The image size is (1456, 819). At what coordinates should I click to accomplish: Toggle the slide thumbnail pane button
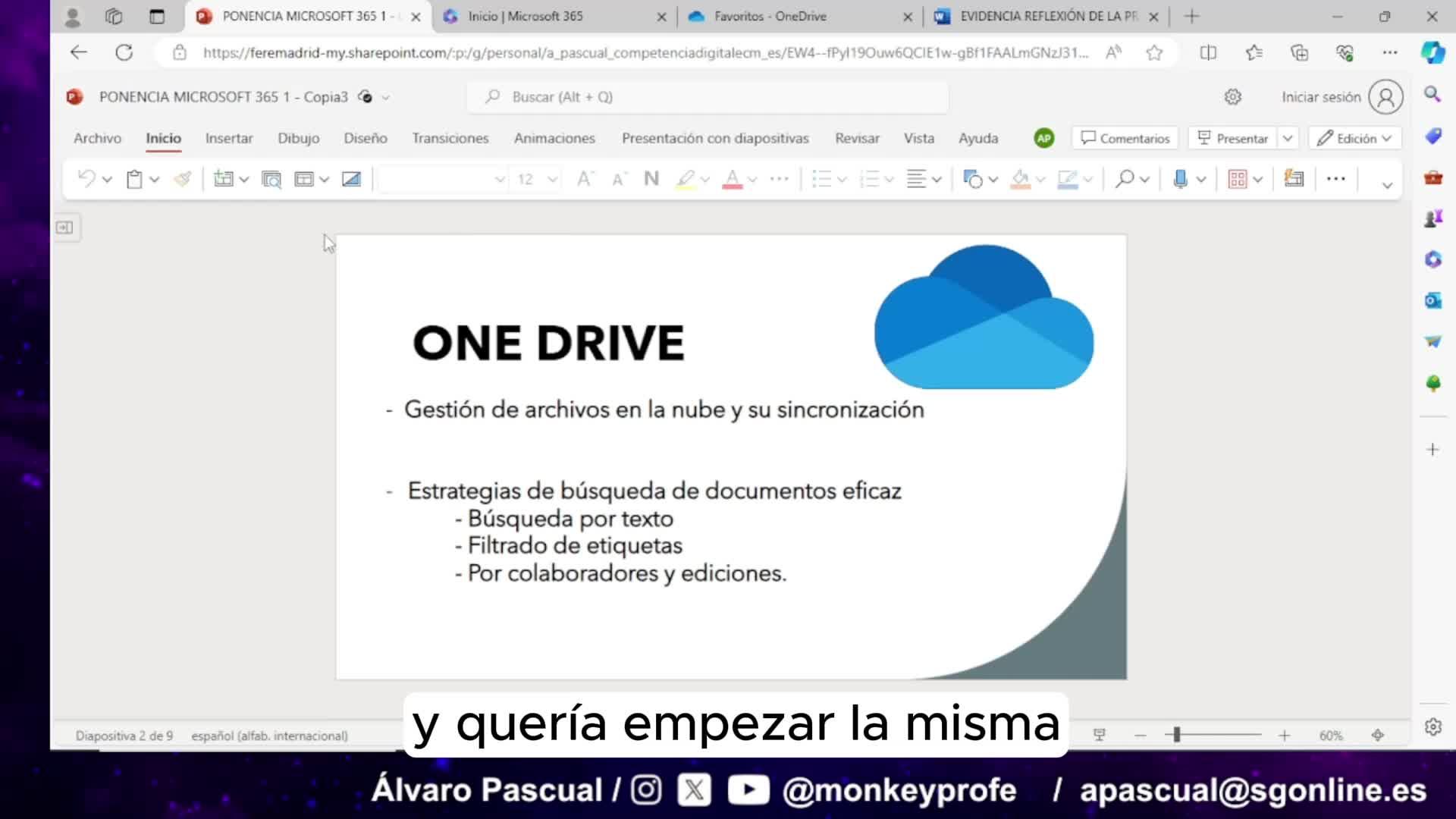coord(64,227)
